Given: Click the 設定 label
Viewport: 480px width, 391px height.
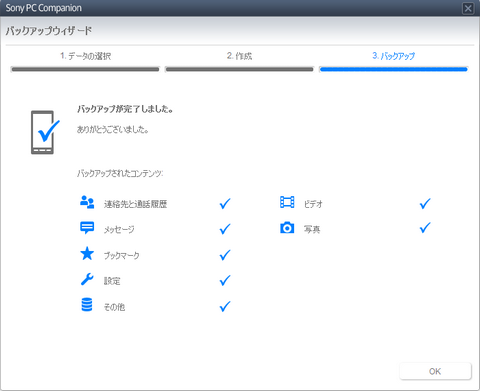Looking at the screenshot, I should coord(112,281).
